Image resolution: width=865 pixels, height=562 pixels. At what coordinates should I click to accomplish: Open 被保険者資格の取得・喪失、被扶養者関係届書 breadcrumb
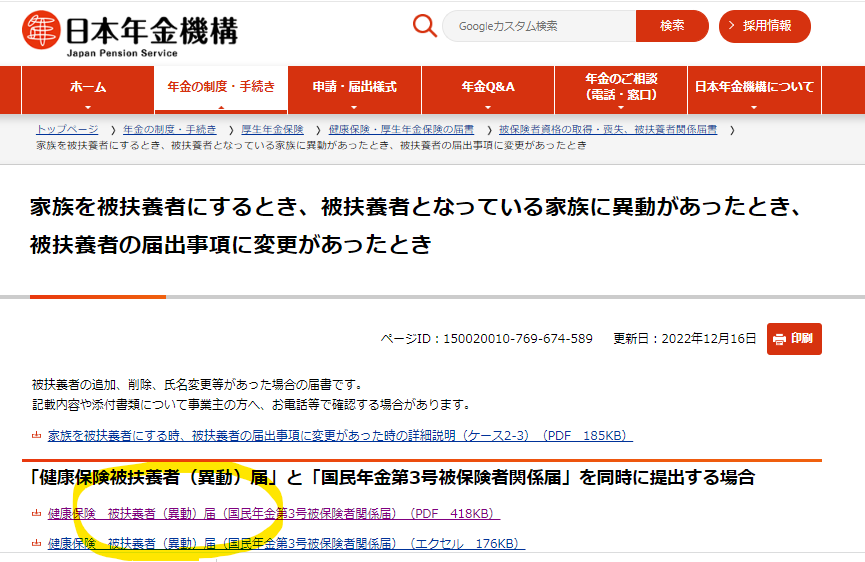click(608, 130)
